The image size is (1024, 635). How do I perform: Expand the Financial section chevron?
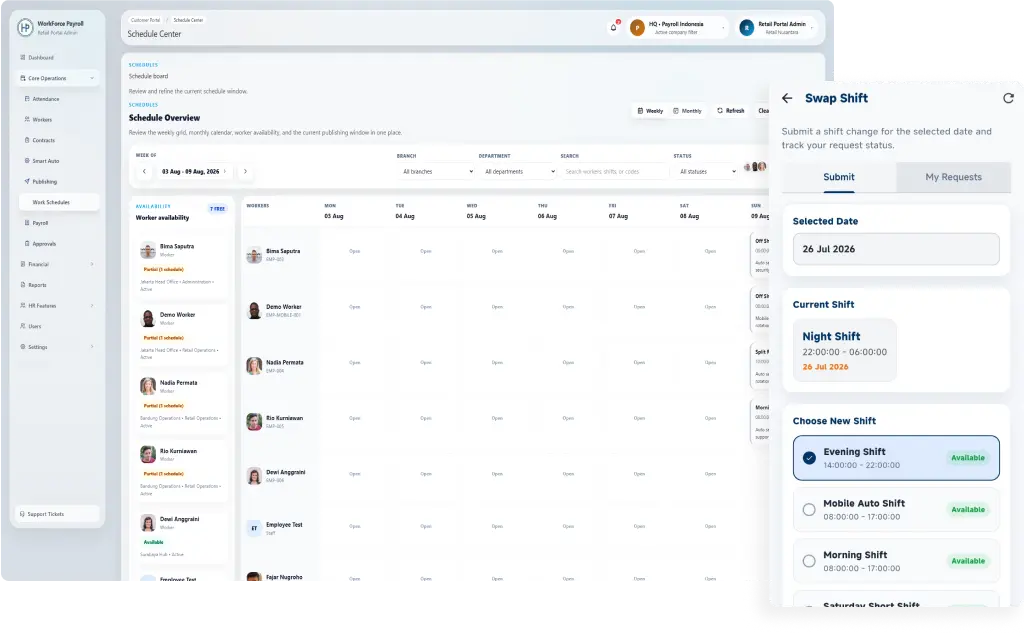(x=92, y=264)
